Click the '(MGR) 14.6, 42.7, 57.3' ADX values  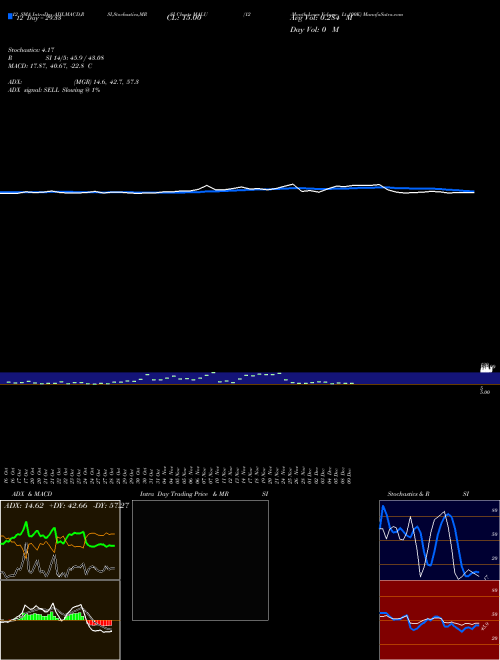pyautogui.click(x=106, y=82)
